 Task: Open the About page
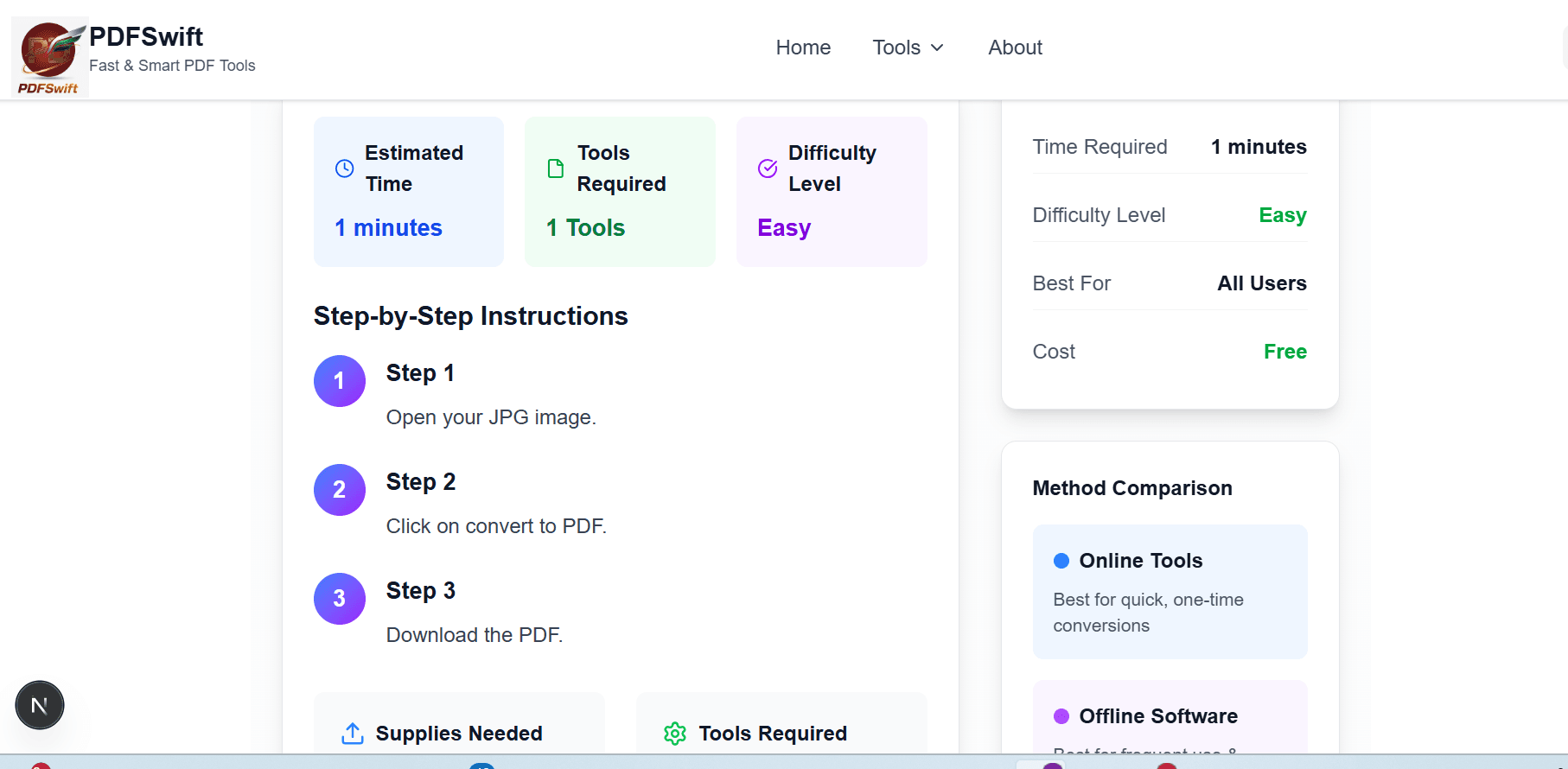coord(1015,48)
